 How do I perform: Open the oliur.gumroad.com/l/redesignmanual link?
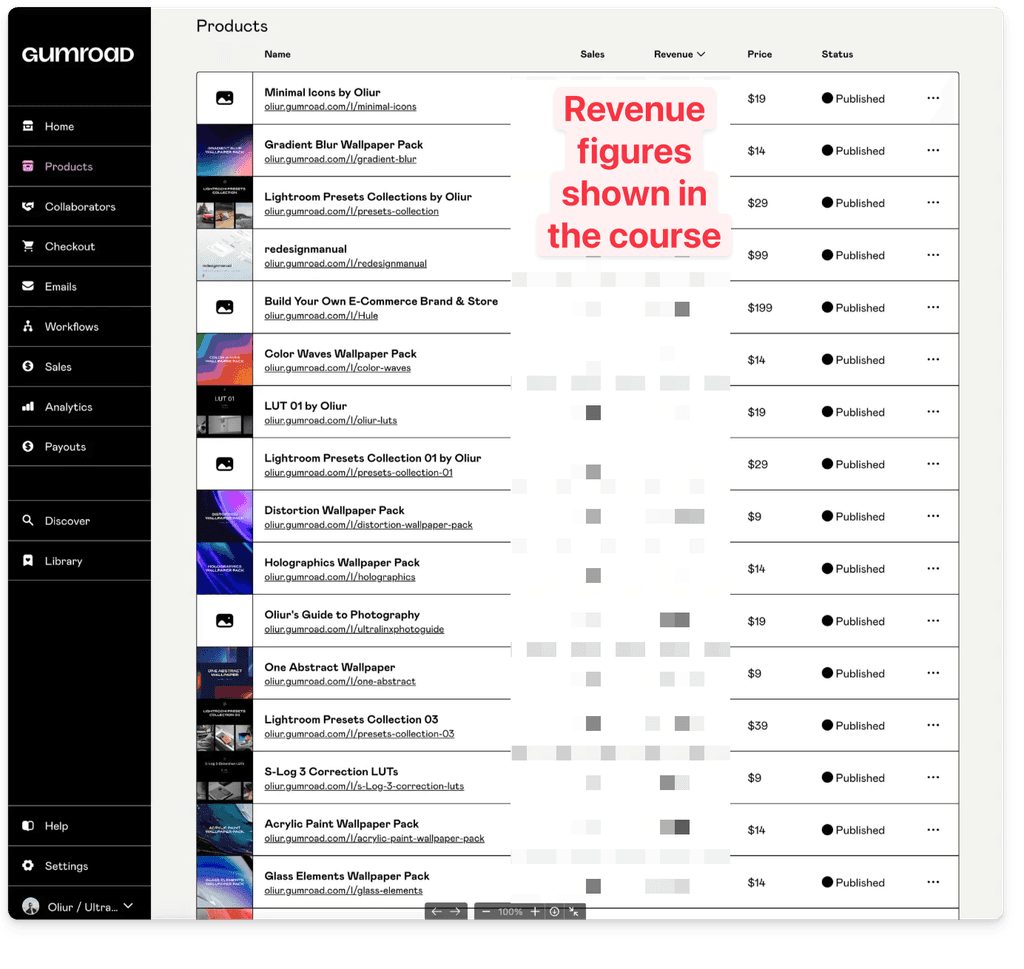coord(345,263)
